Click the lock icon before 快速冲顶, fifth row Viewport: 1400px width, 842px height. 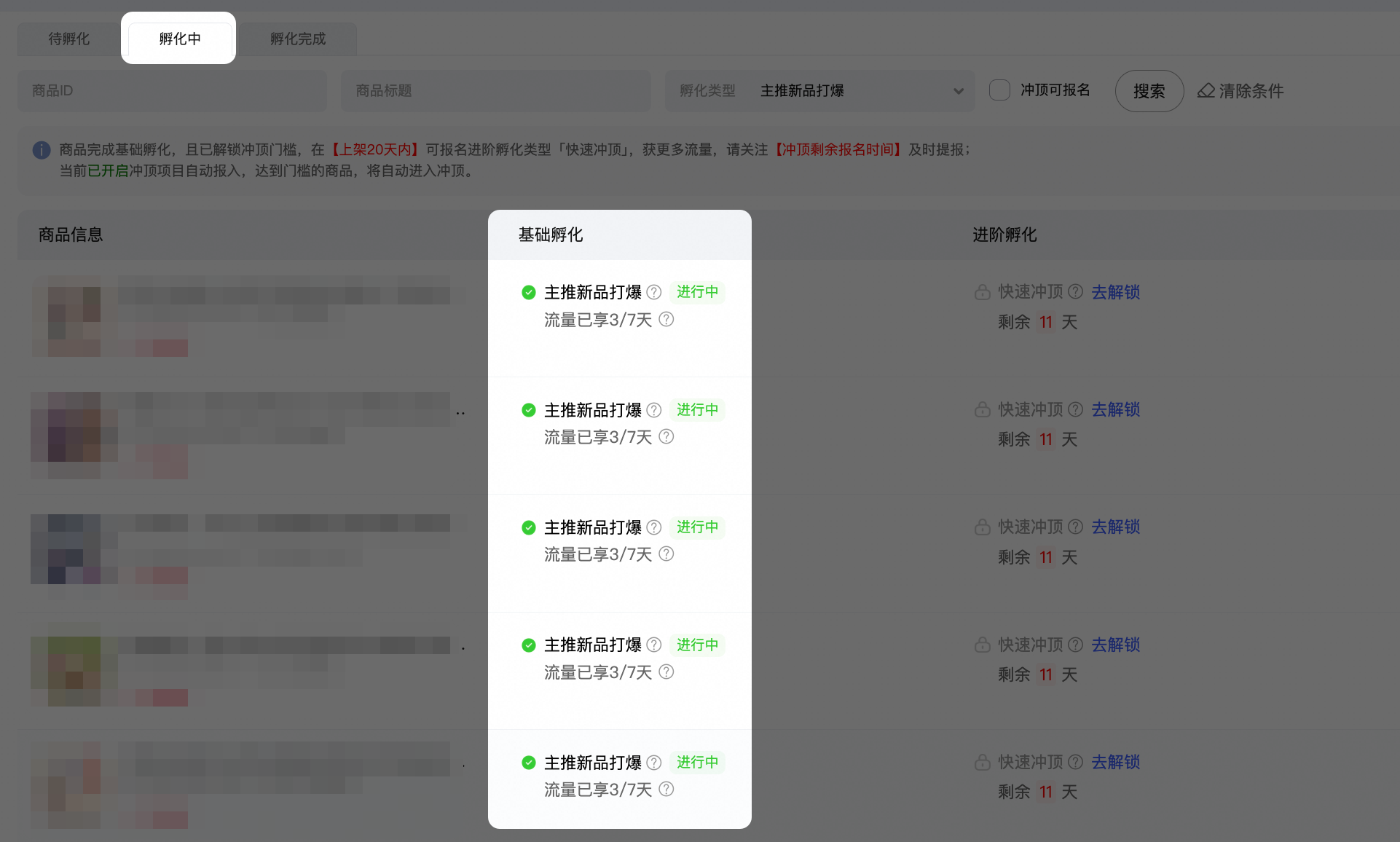point(983,762)
